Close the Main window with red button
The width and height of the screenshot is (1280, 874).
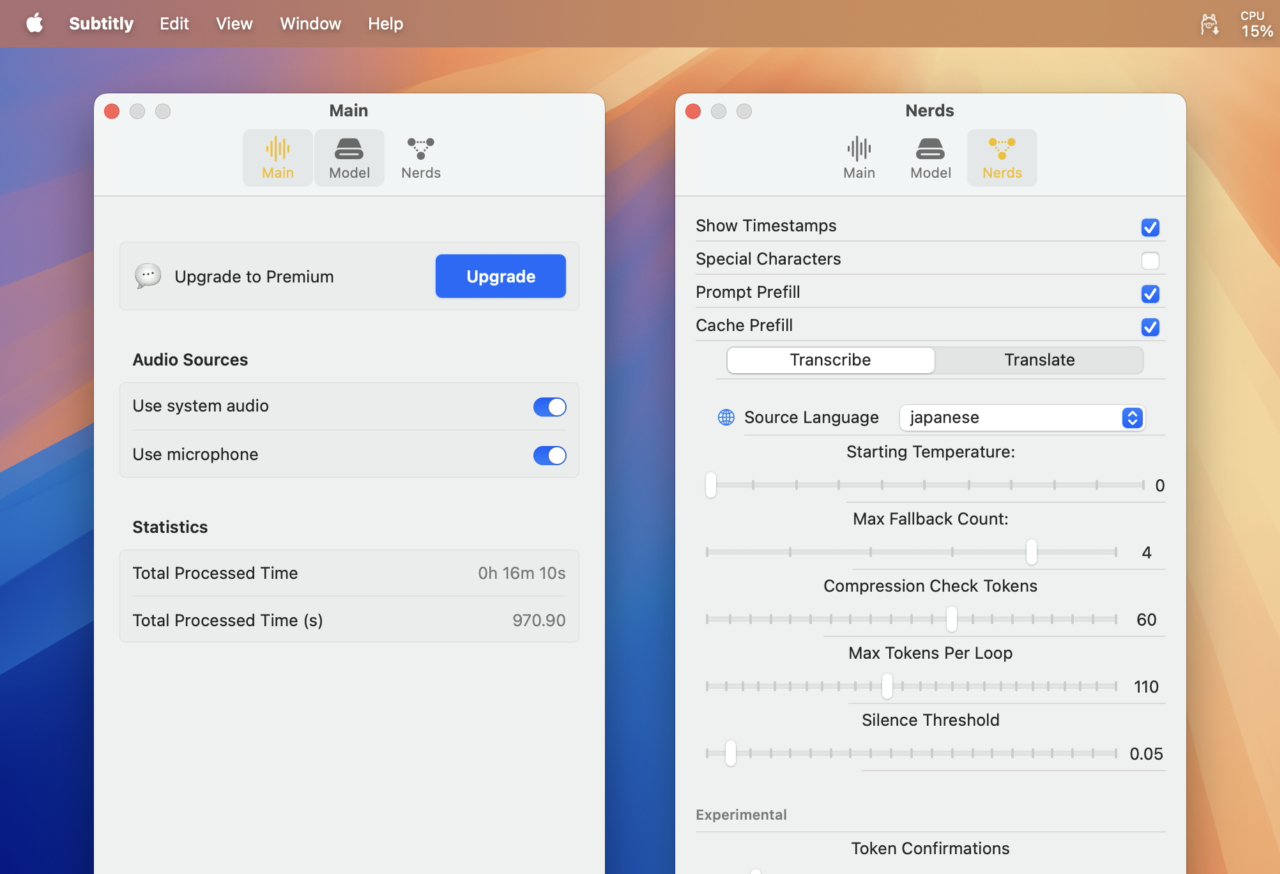click(112, 111)
